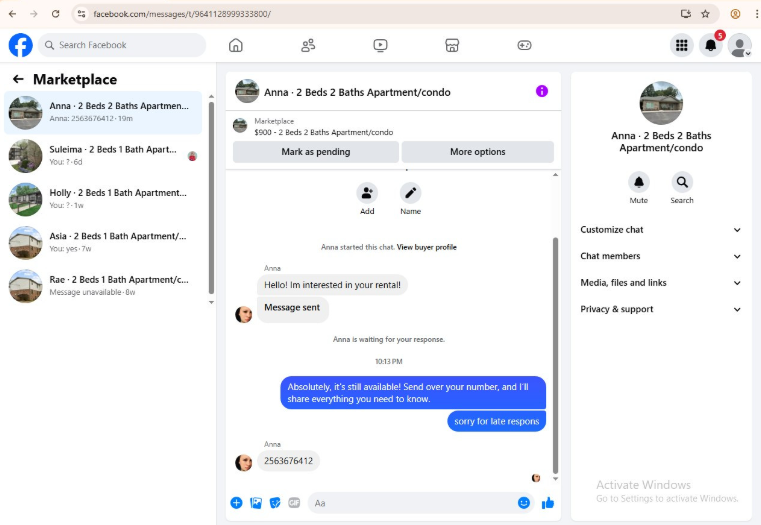The height and width of the screenshot is (525, 761).
Task: Open the Rae 2 Beds 1 Bath conversation
Action: [103, 286]
